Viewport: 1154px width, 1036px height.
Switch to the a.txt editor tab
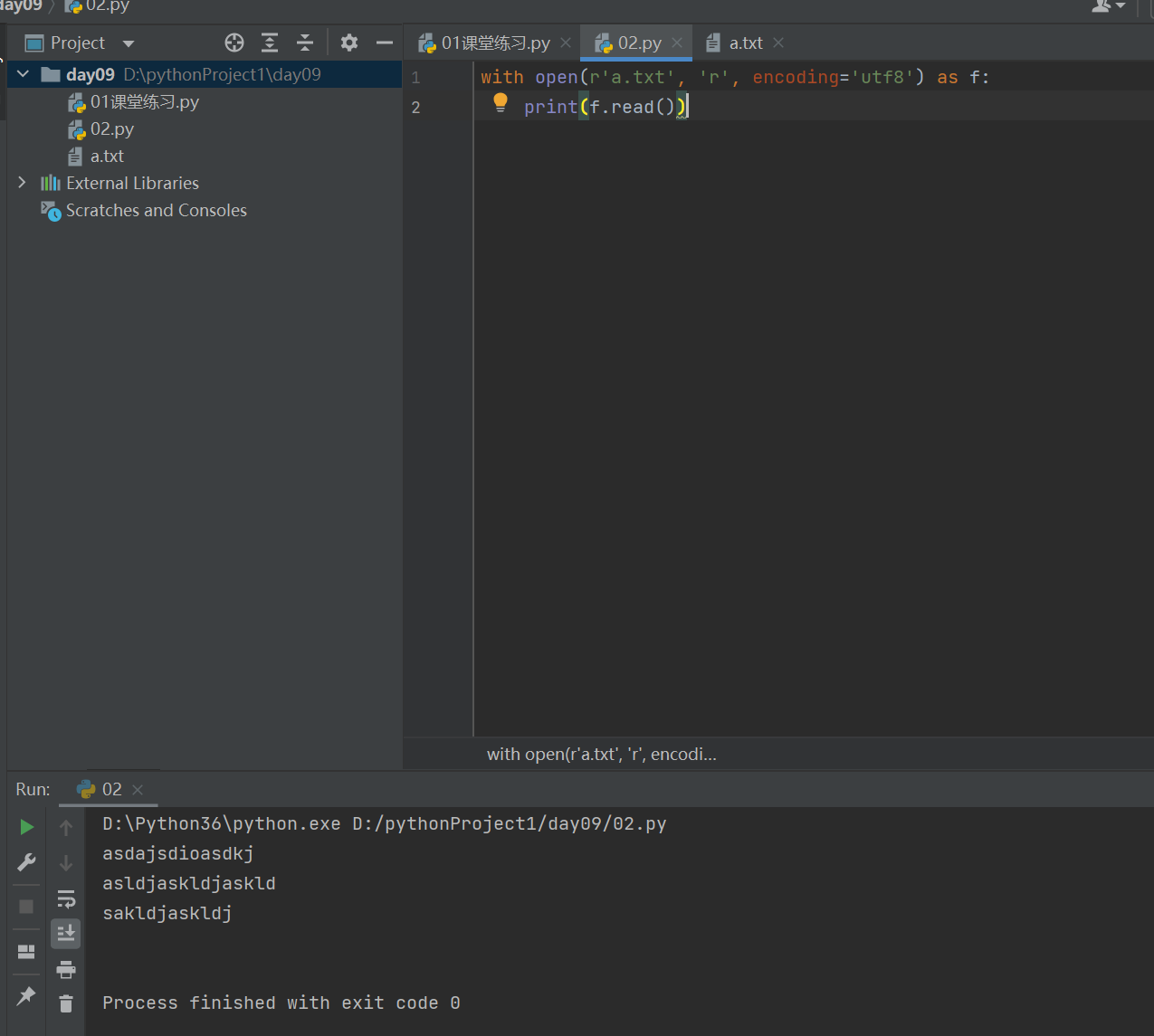746,43
